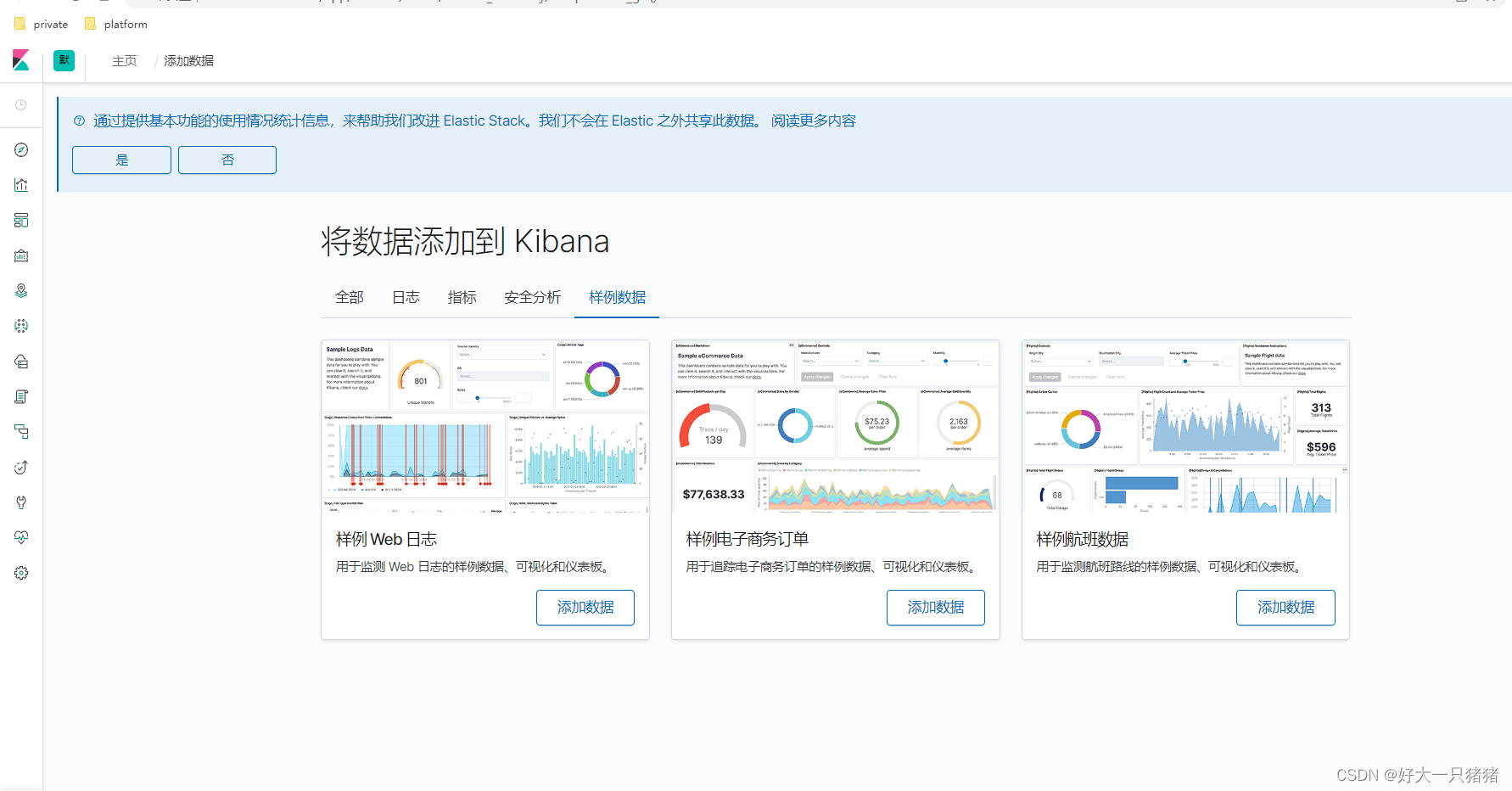The image size is (1512, 791).
Task: Click description 用于追踪电子商务订单的样例数据
Action: [x=834, y=567]
